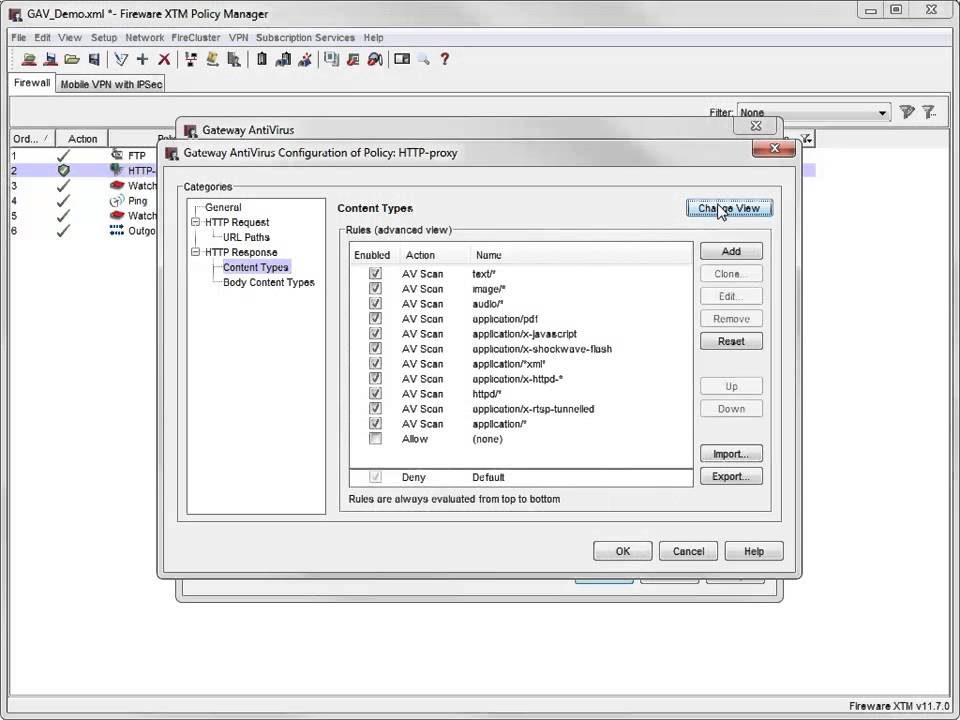Screen dimensions: 960x720
Task: Toggle the application/x-rtsp-tunnelled rule checkbox
Action: 375,408
